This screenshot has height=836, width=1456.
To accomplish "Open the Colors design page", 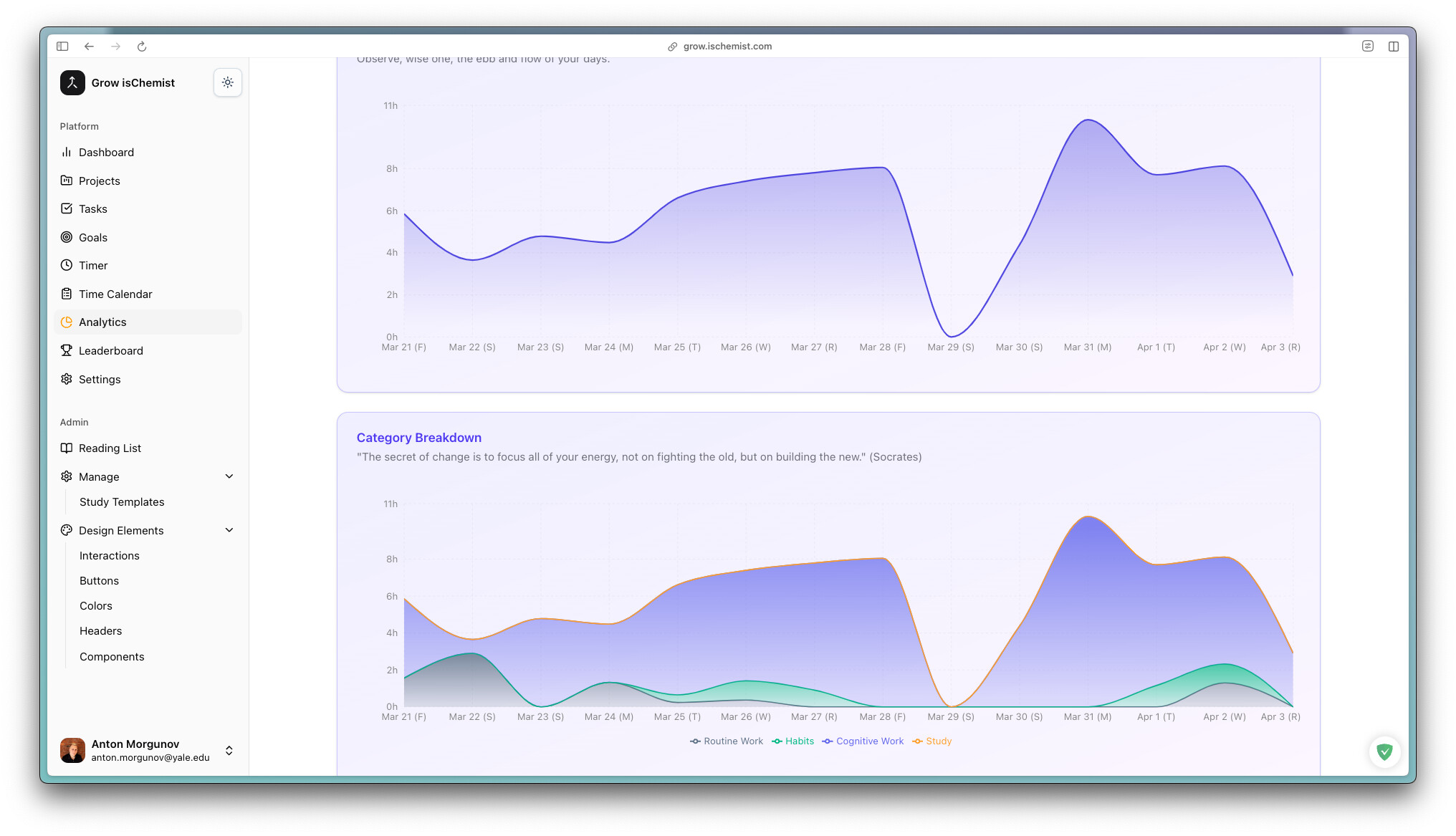I will point(96,606).
